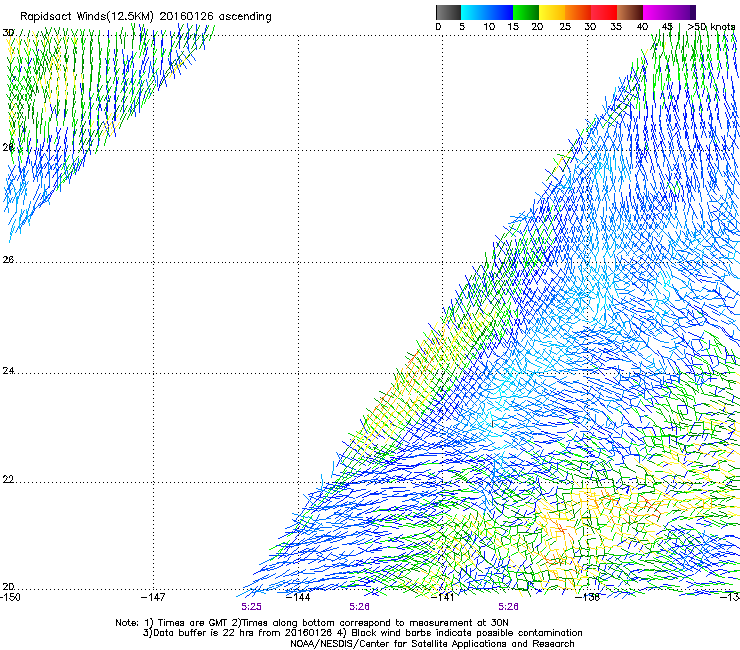Click the yellow 20-25 knots legend segment

[x=552, y=12]
